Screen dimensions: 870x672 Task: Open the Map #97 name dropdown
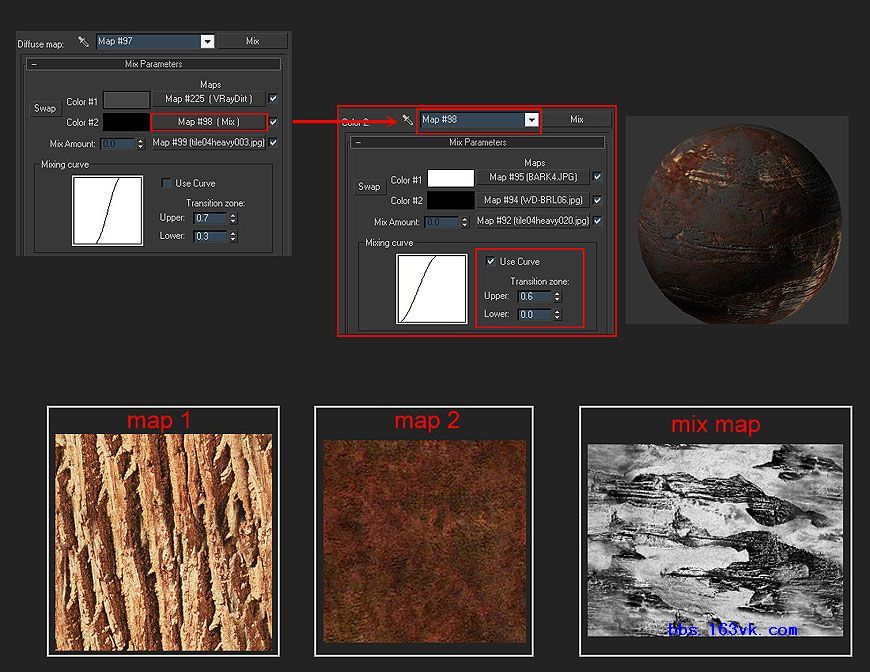coord(207,42)
